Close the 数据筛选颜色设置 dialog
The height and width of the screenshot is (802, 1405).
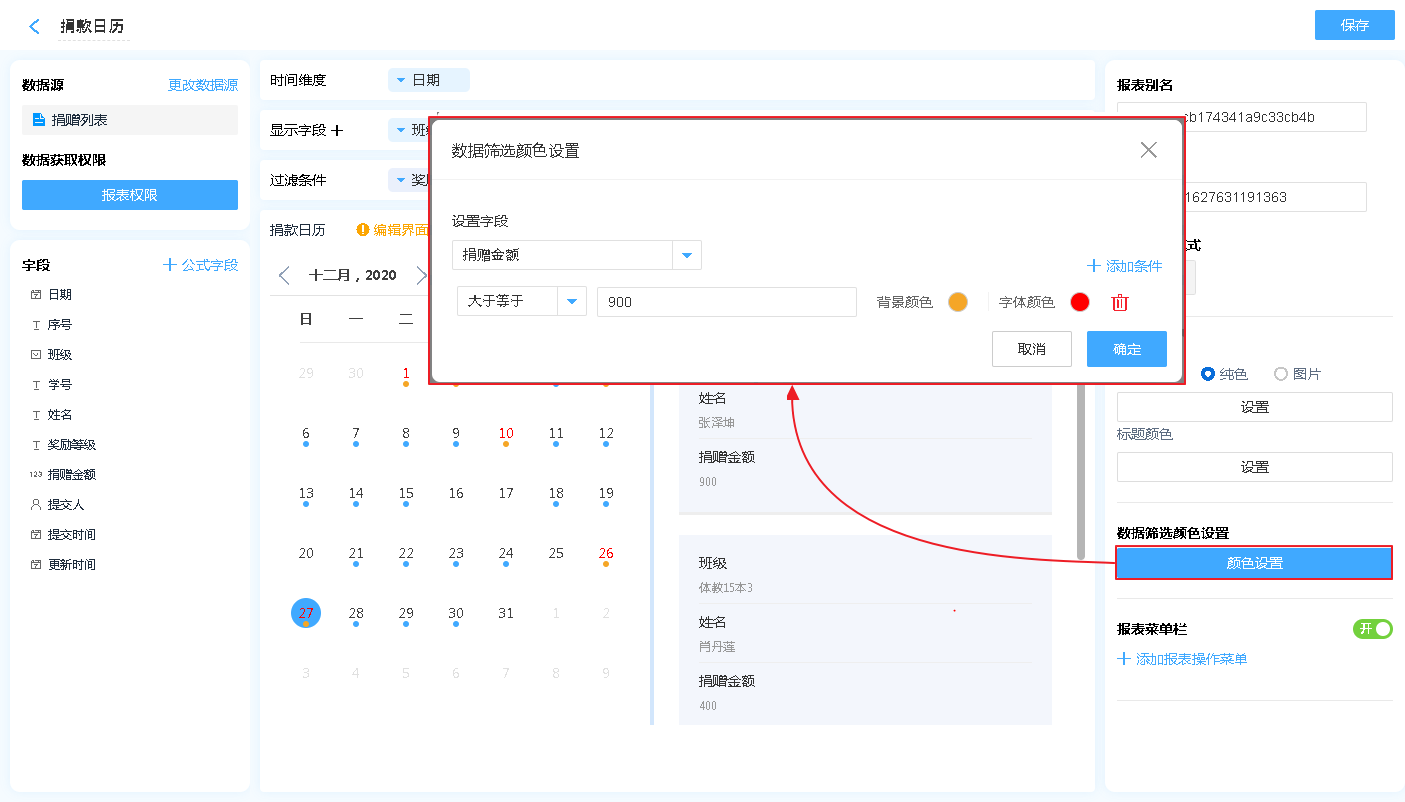(x=1148, y=150)
